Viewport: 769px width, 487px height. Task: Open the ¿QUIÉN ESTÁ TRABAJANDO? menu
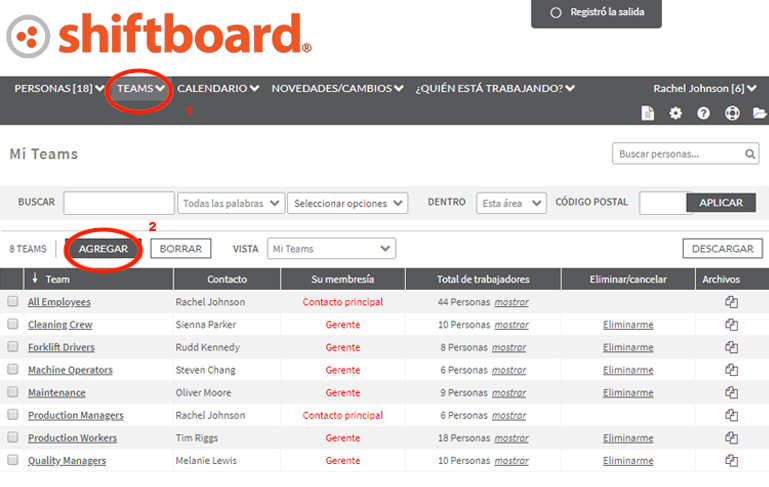(x=495, y=89)
